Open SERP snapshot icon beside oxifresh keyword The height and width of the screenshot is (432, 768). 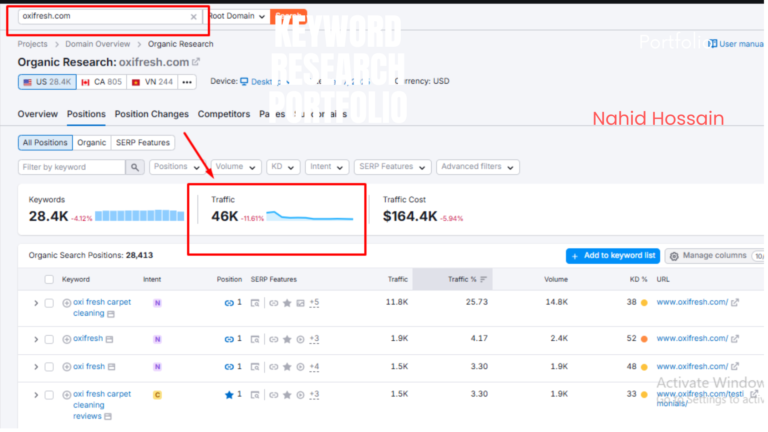point(110,339)
